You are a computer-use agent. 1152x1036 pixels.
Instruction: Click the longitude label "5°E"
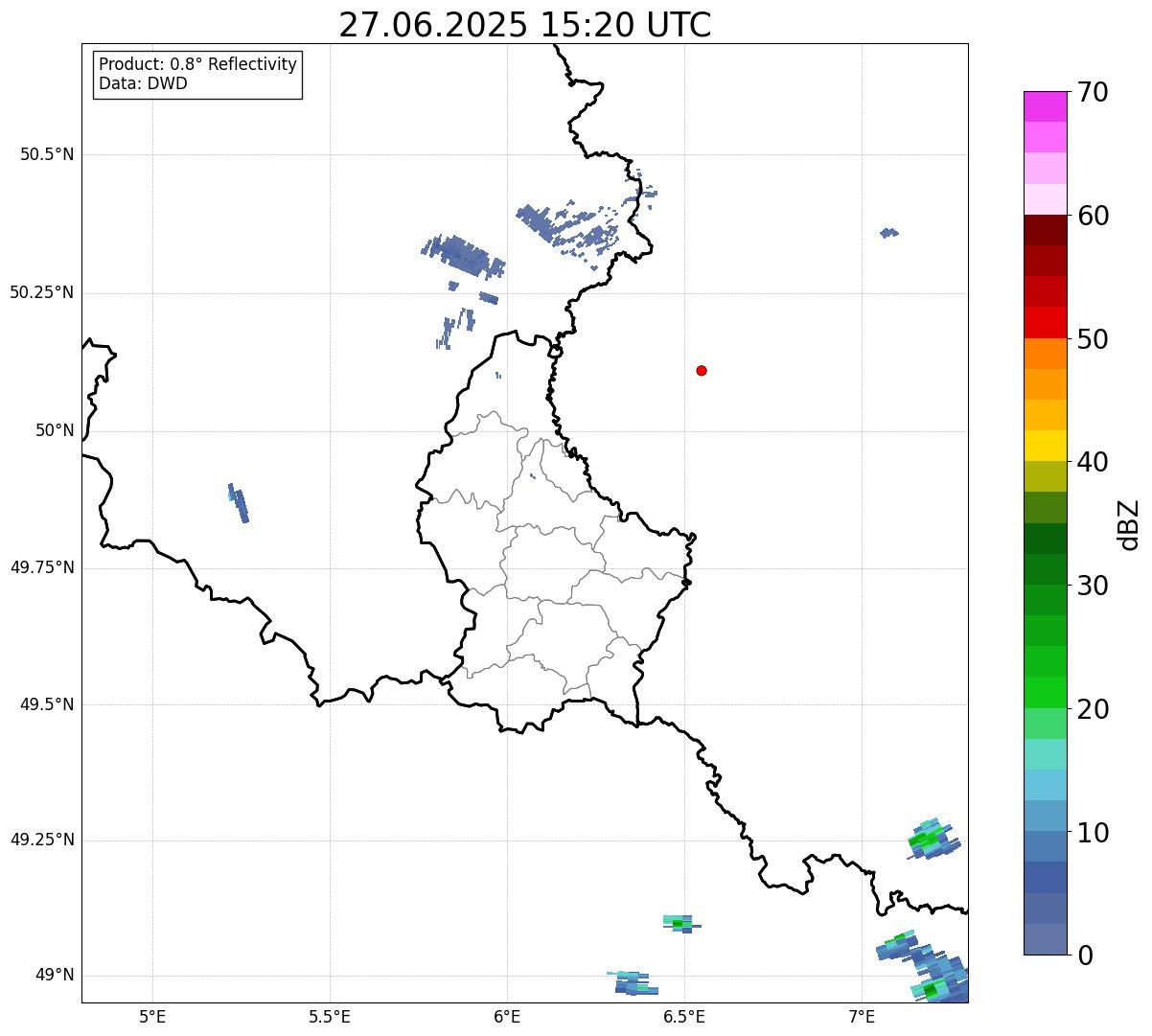pos(152,1016)
